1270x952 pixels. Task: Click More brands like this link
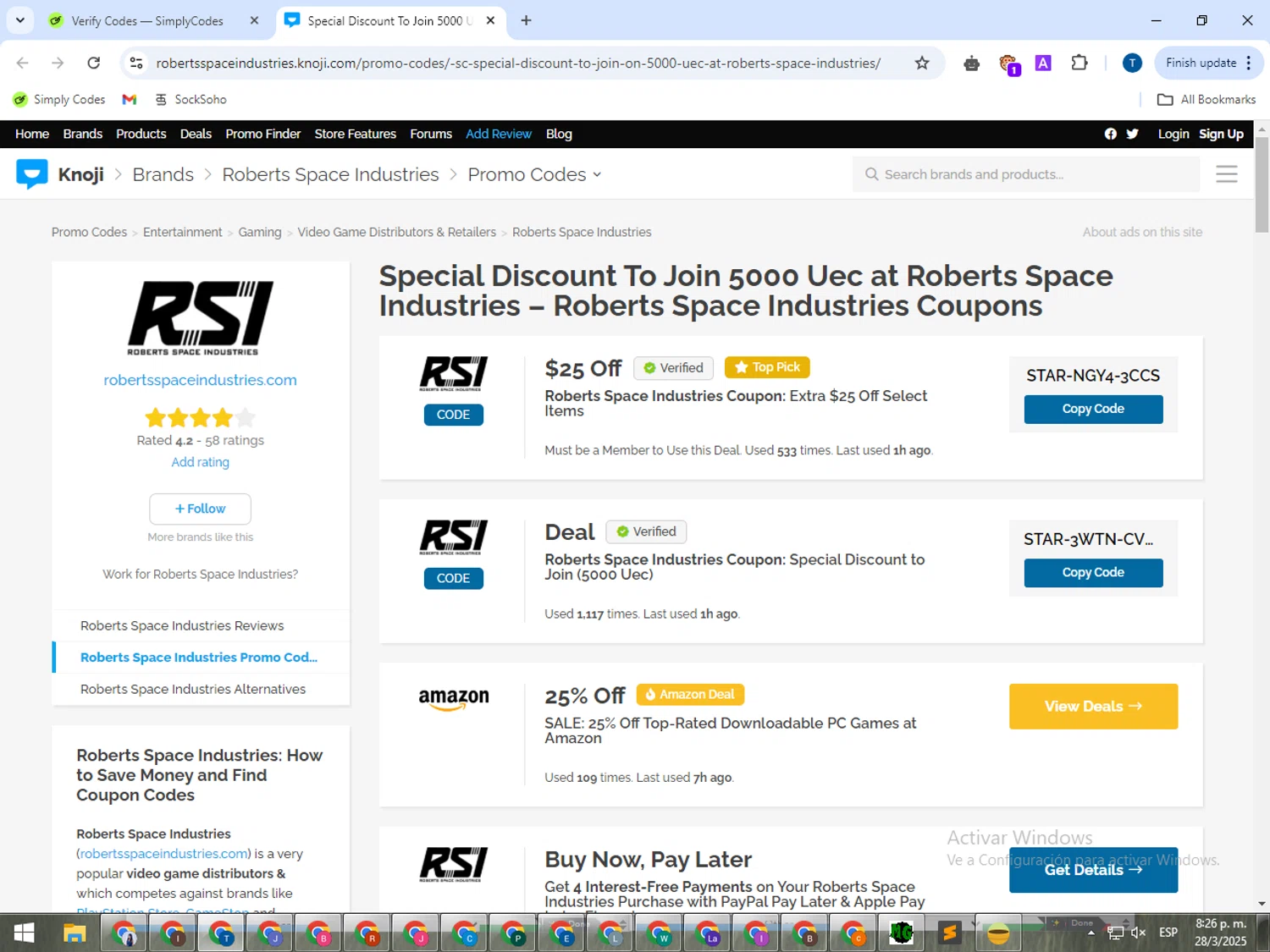200,537
